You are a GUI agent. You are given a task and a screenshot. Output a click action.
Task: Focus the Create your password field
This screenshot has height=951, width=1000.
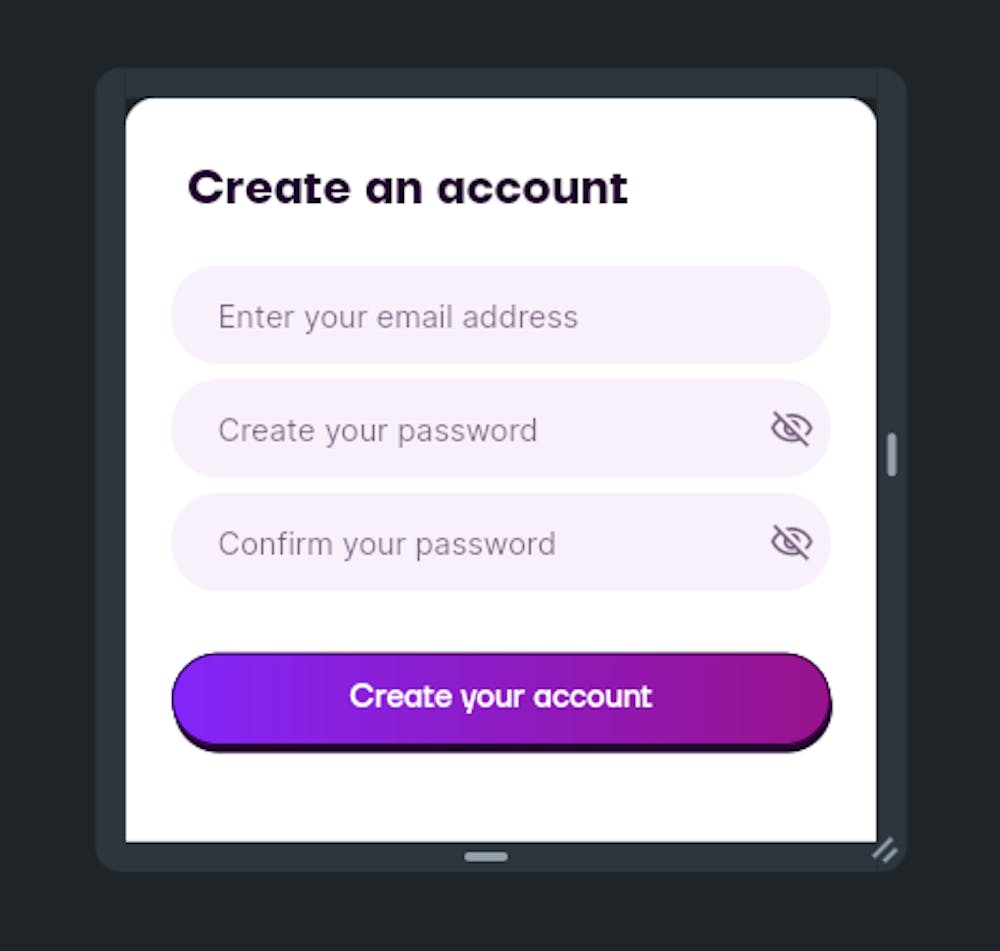coord(501,429)
